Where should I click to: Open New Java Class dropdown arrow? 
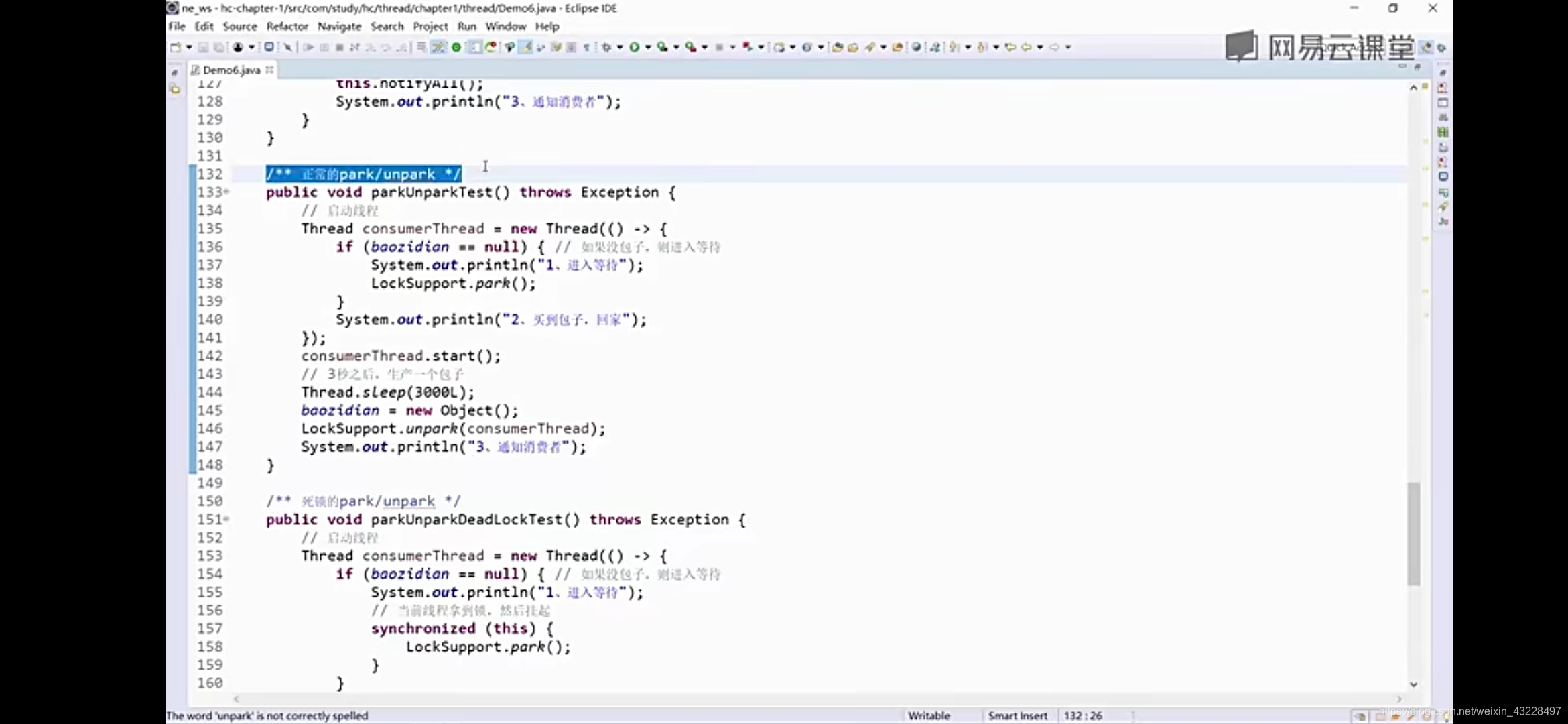(820, 47)
